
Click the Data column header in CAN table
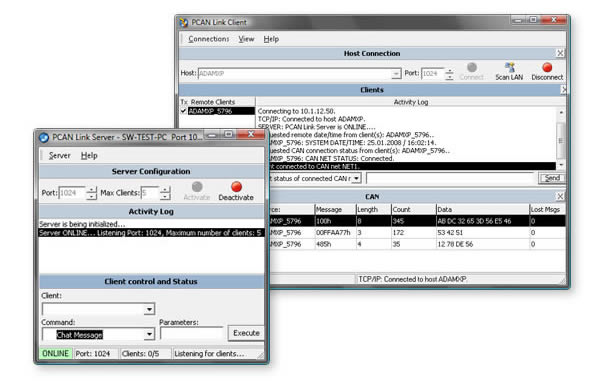click(x=483, y=210)
